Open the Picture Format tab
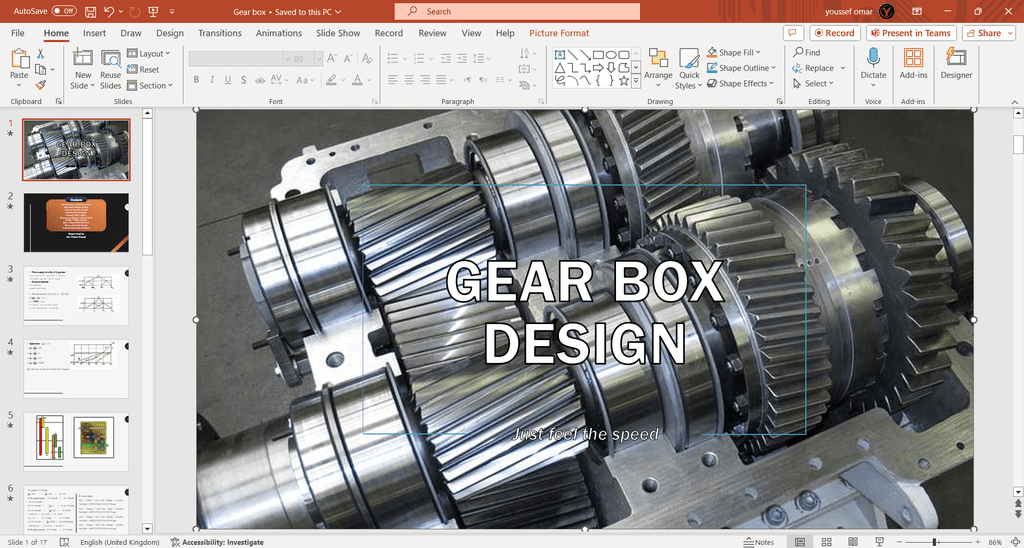1024x548 pixels. (x=559, y=33)
